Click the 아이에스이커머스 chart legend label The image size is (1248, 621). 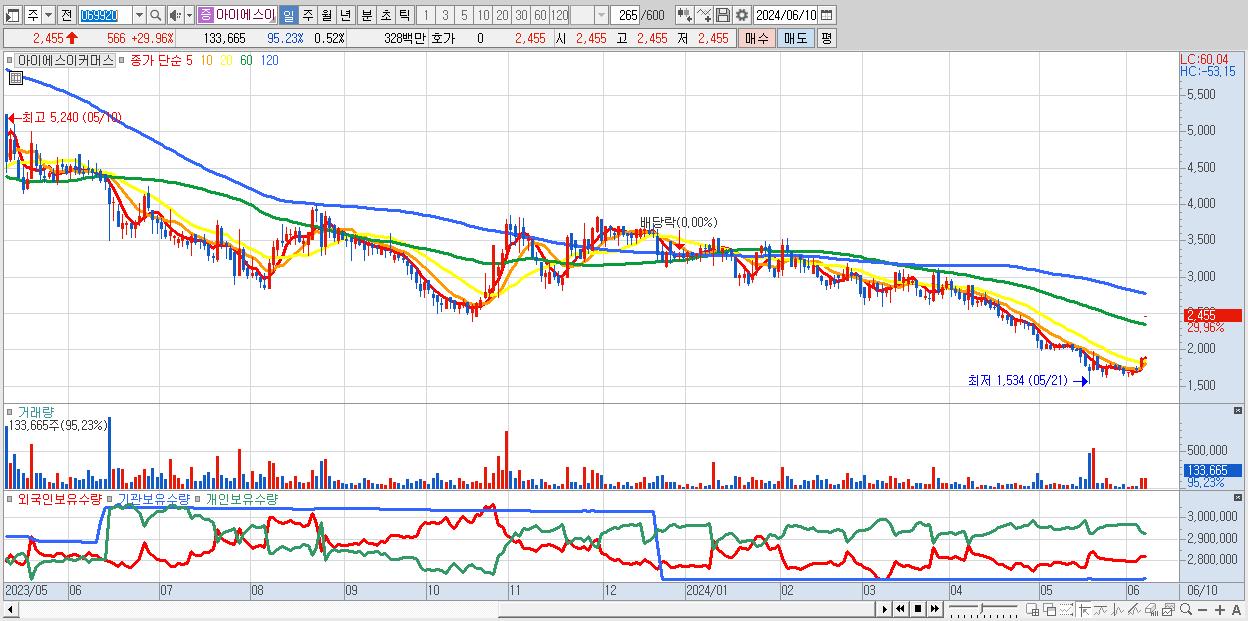coord(65,60)
